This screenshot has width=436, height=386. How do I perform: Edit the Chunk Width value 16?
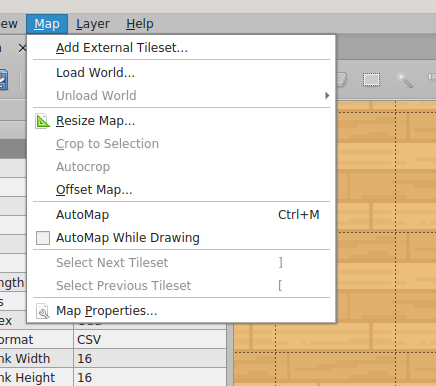click(x=150, y=359)
